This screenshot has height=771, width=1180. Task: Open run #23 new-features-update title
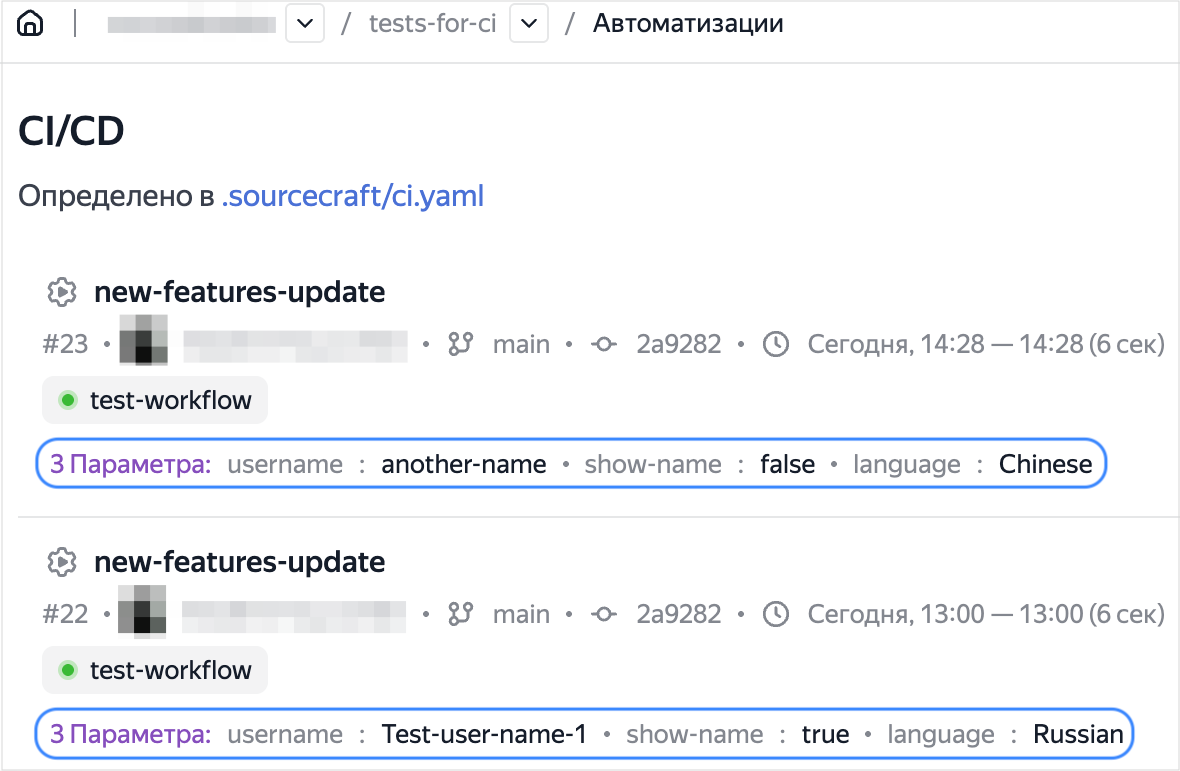click(x=239, y=293)
